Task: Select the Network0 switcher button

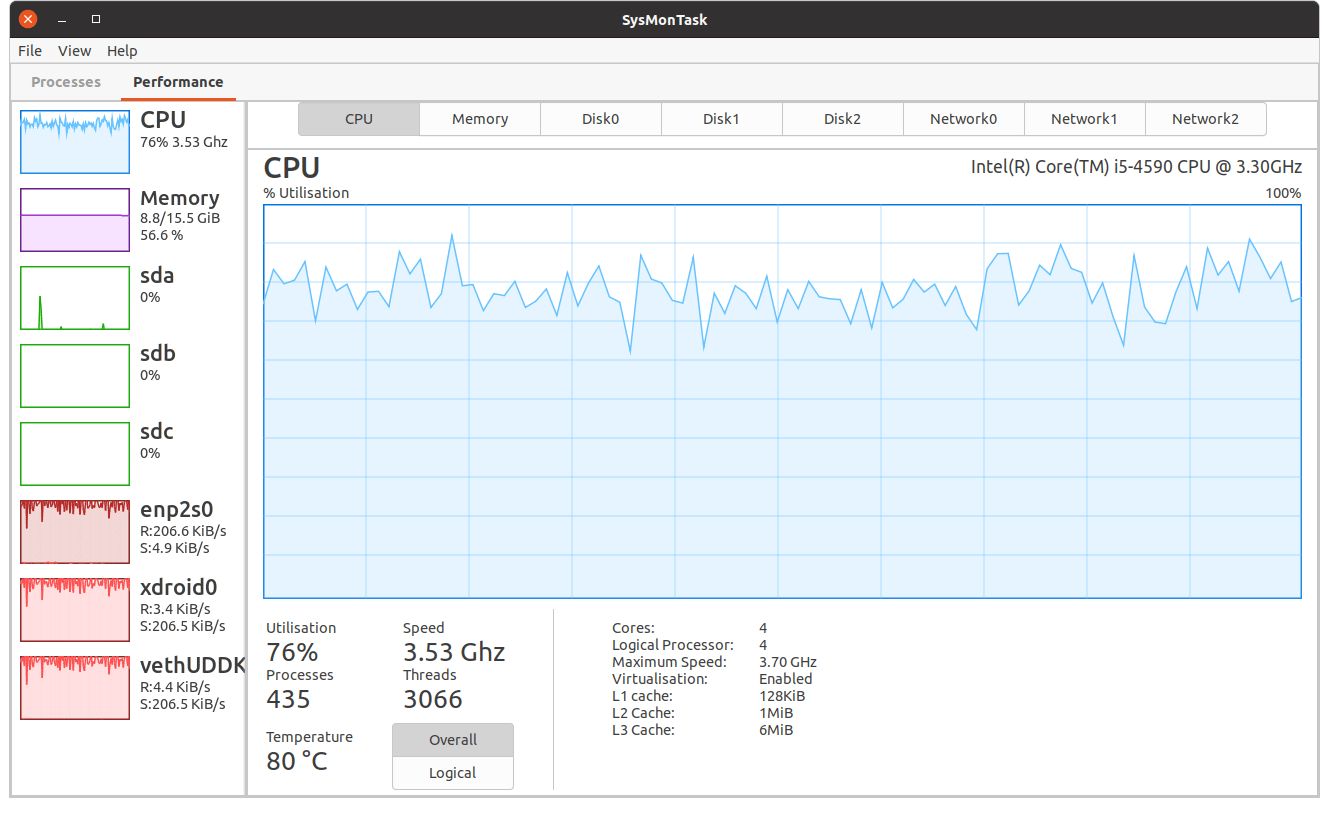Action: click(963, 119)
